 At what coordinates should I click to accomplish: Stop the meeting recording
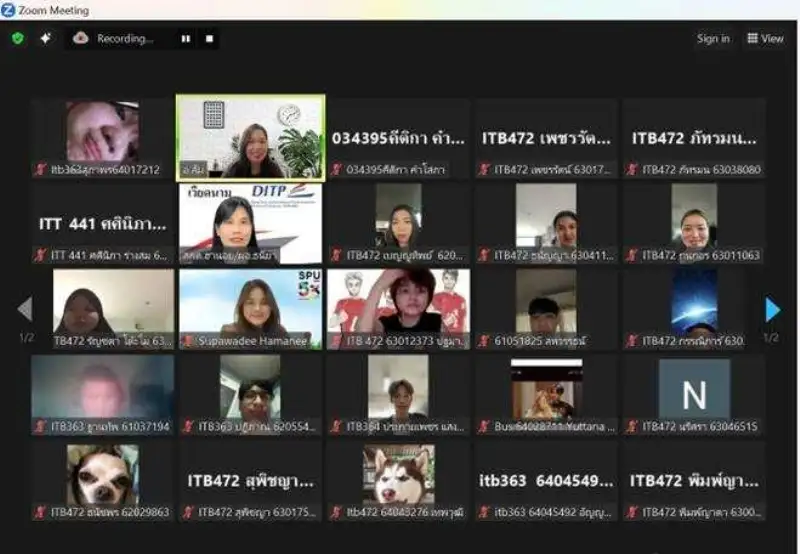click(x=209, y=39)
